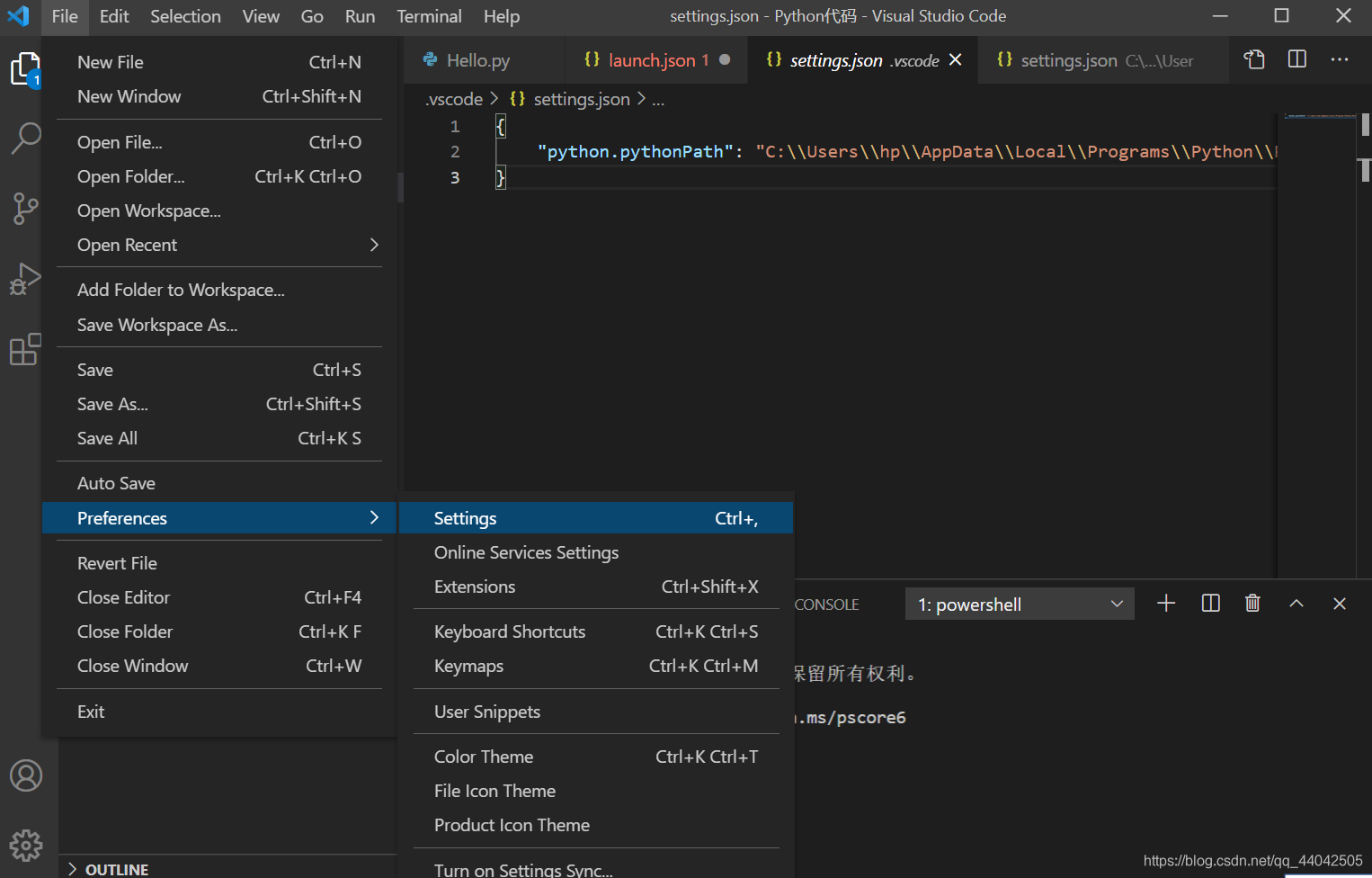Choose File Icon Theme
Screen dimensions: 1372x878
point(596,791)
